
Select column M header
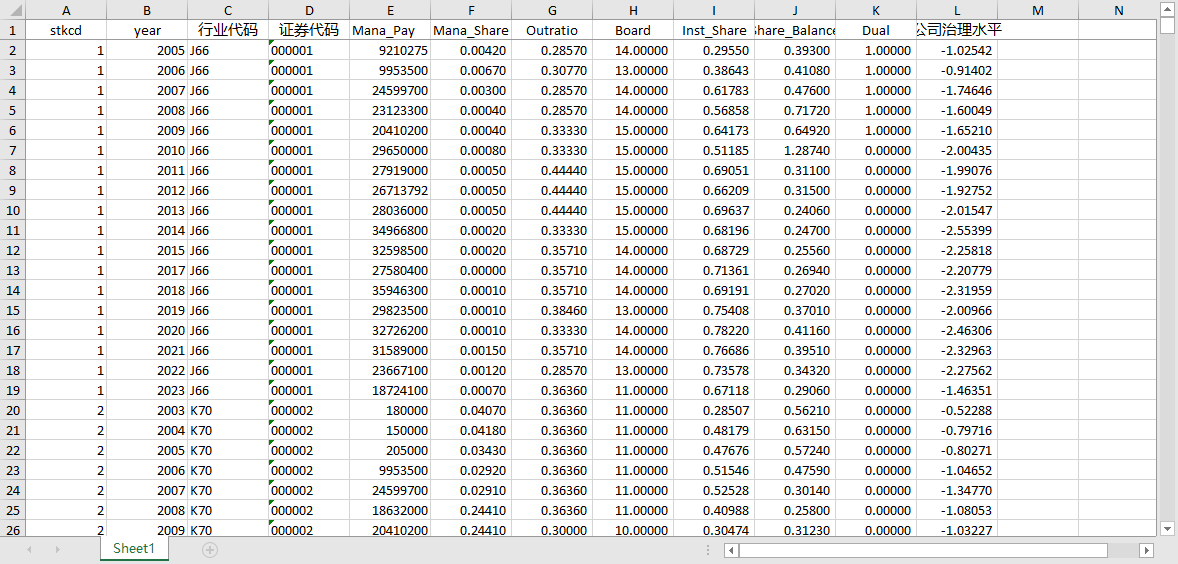[x=1038, y=10]
